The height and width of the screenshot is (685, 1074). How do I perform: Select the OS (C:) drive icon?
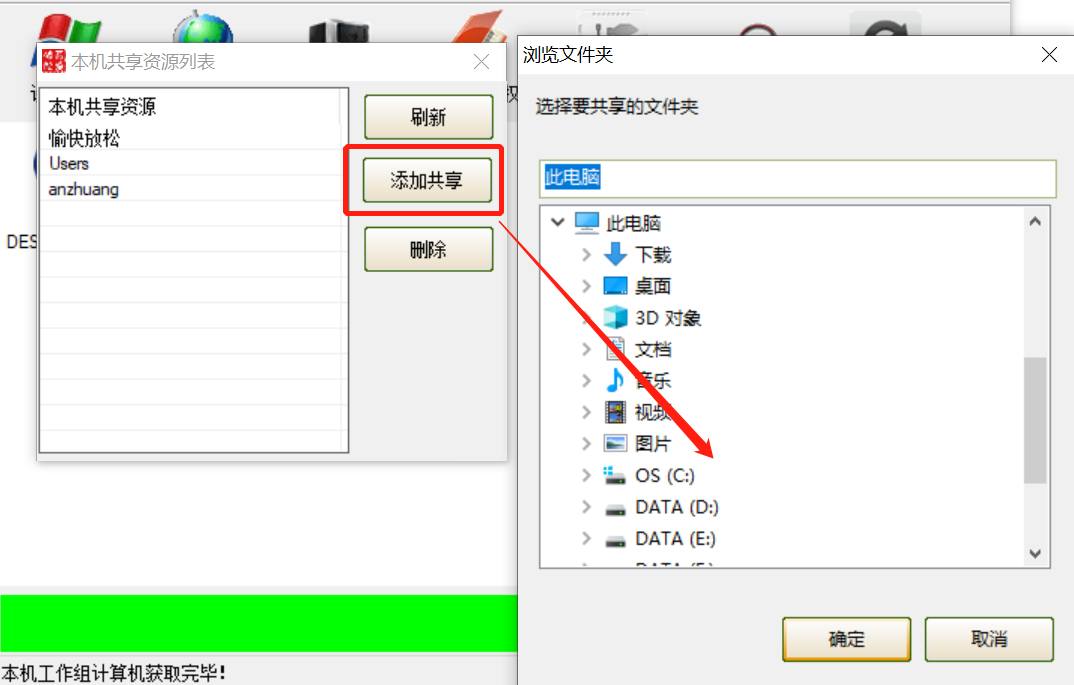tap(614, 475)
